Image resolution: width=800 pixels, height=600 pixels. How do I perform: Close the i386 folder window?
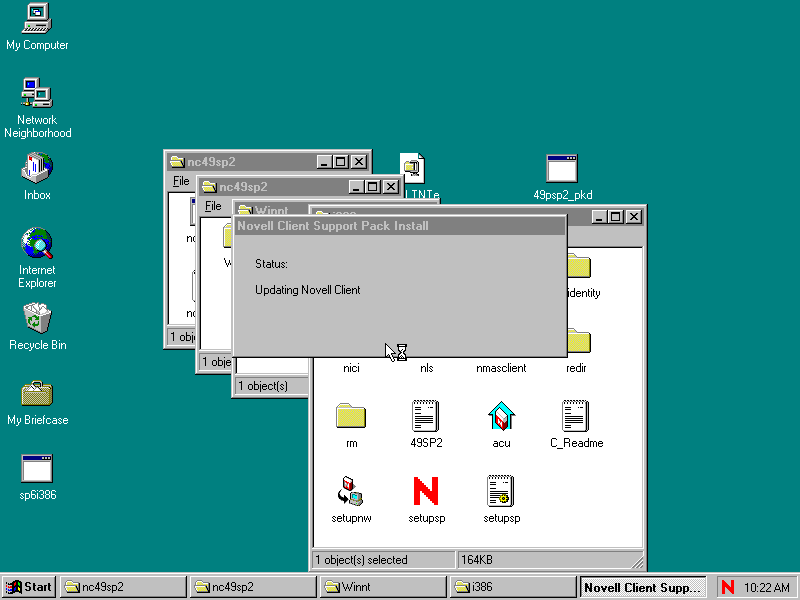click(x=634, y=217)
